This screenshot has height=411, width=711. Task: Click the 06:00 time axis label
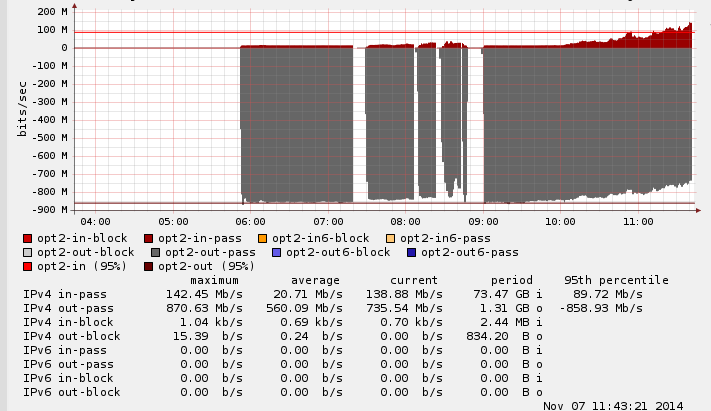click(x=250, y=222)
